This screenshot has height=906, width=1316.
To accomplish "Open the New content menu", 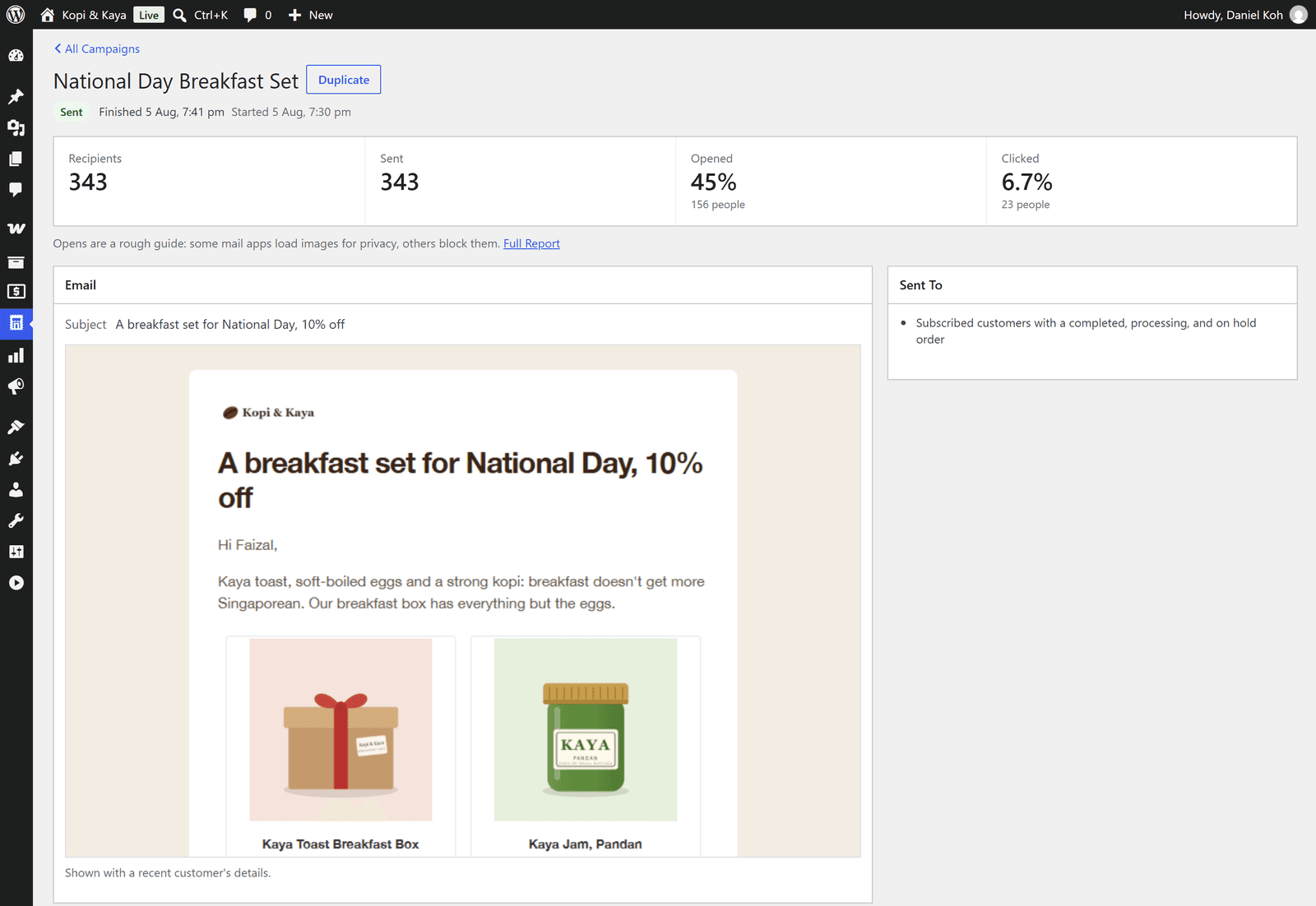I will [x=311, y=15].
